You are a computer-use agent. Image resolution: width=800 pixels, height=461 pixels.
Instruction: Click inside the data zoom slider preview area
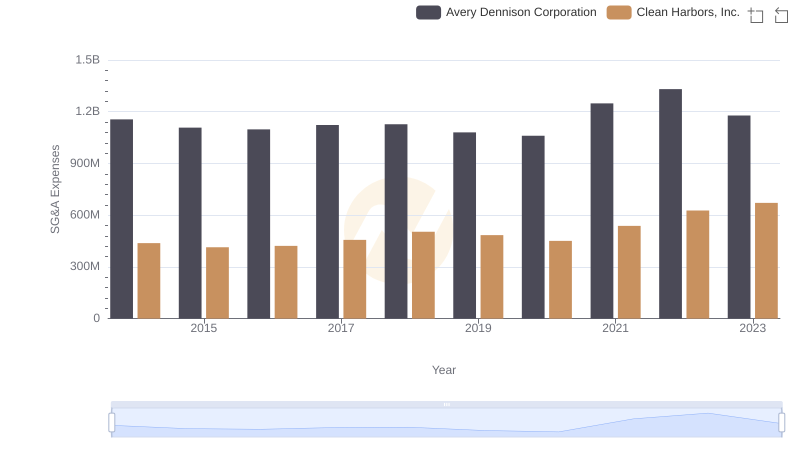446,423
